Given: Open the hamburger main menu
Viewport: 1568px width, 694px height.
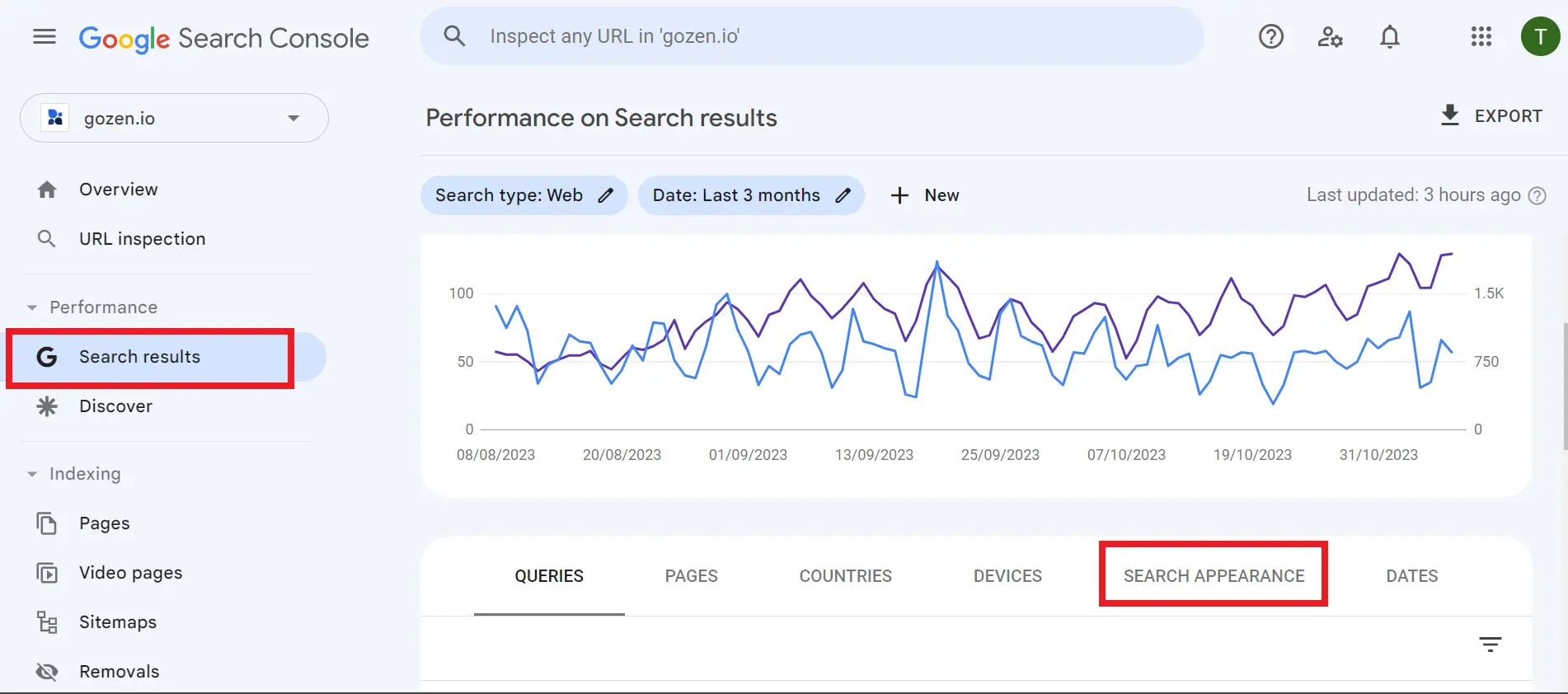Looking at the screenshot, I should pos(45,37).
